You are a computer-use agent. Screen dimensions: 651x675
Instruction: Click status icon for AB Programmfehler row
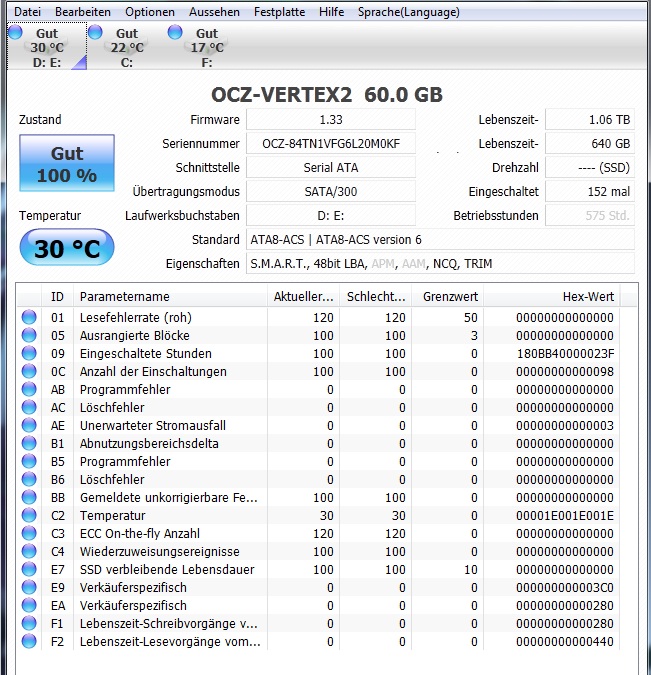pyautogui.click(x=29, y=389)
